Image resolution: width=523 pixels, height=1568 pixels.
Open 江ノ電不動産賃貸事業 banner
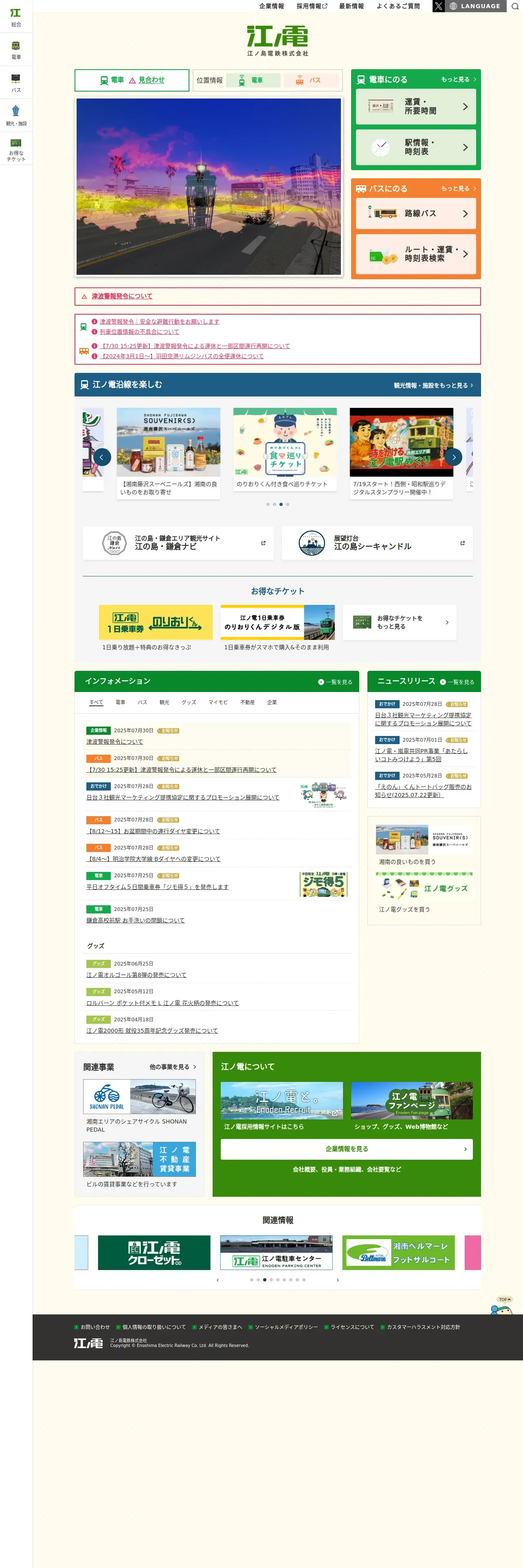click(139, 1160)
